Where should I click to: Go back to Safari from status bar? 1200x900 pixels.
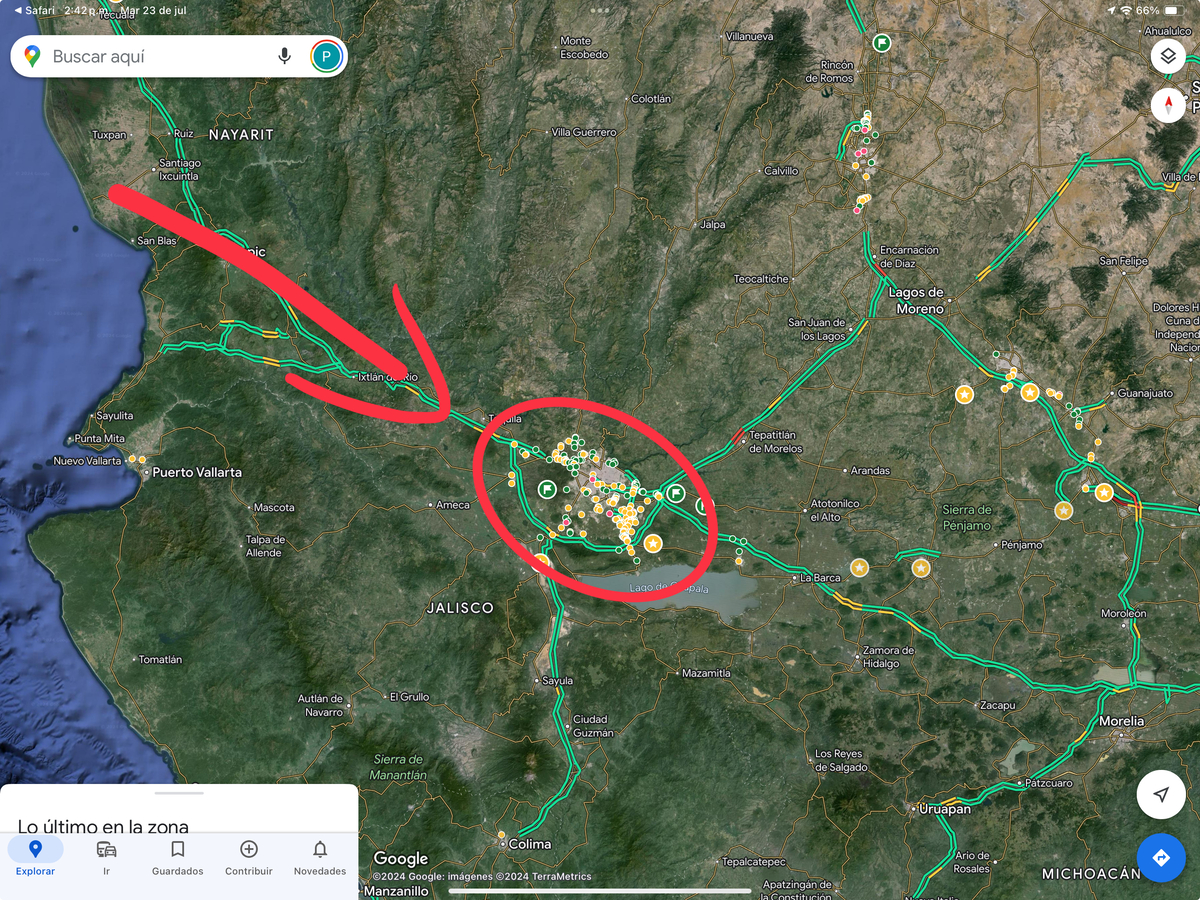(x=35, y=10)
